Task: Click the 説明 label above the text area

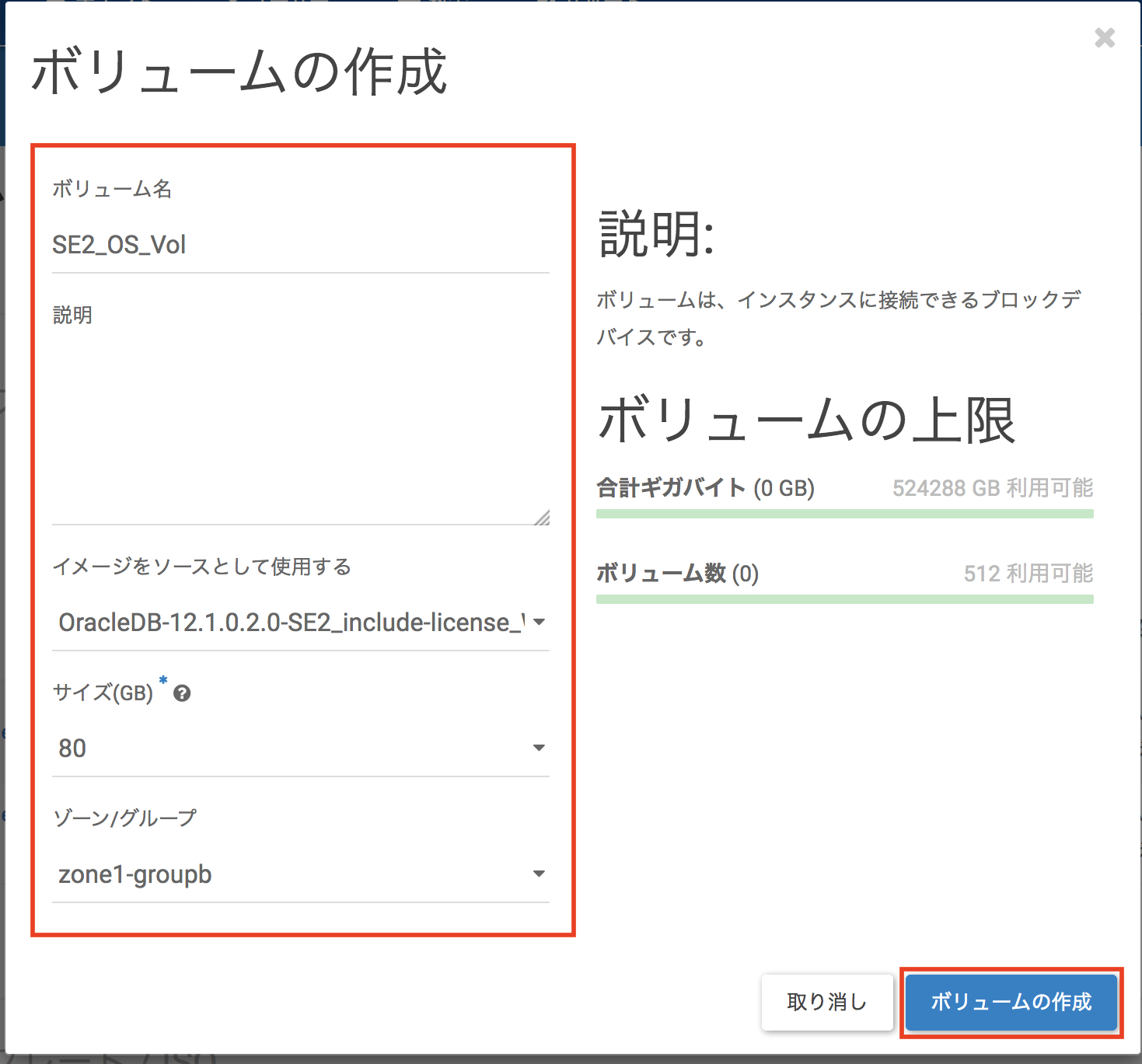Action: [72, 315]
